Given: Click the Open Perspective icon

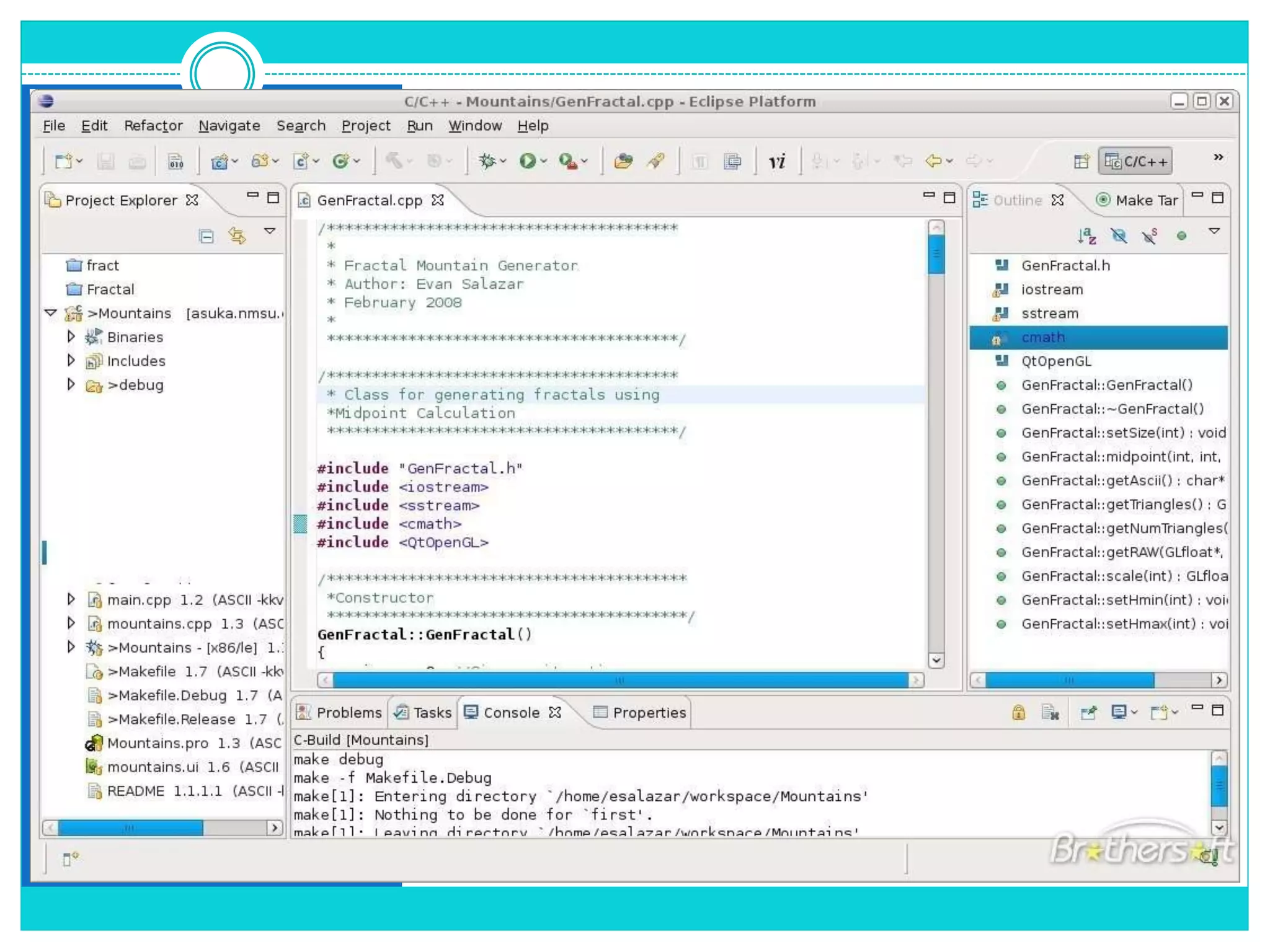Looking at the screenshot, I should [1081, 162].
